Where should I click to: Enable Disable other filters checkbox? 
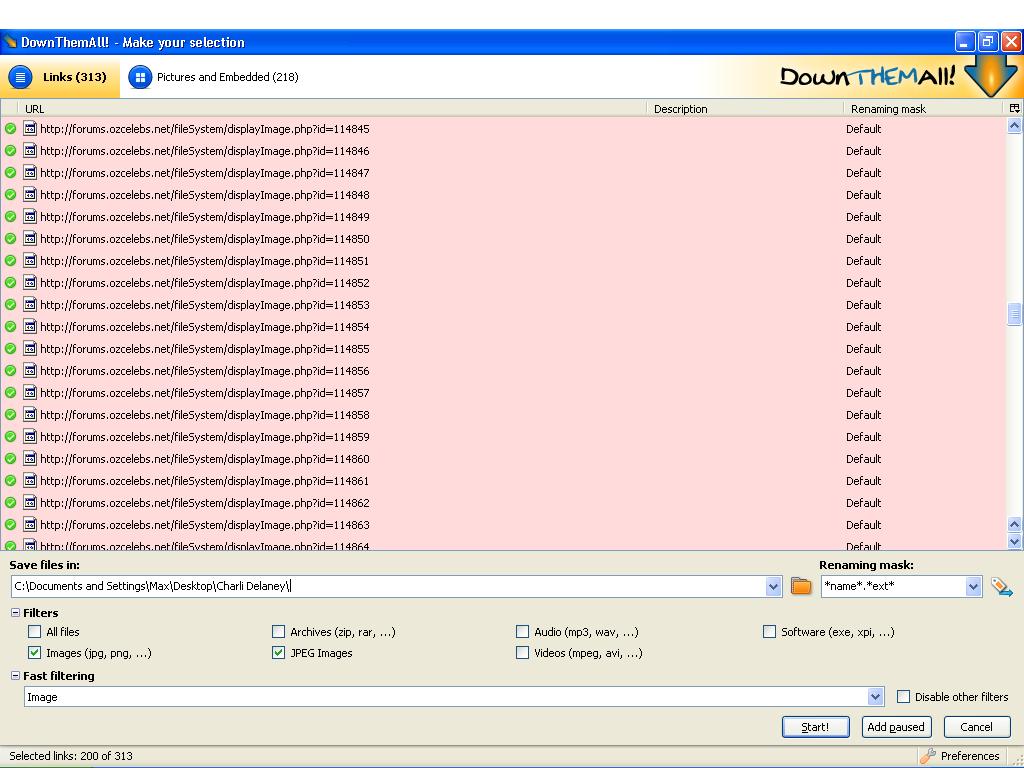coord(904,697)
